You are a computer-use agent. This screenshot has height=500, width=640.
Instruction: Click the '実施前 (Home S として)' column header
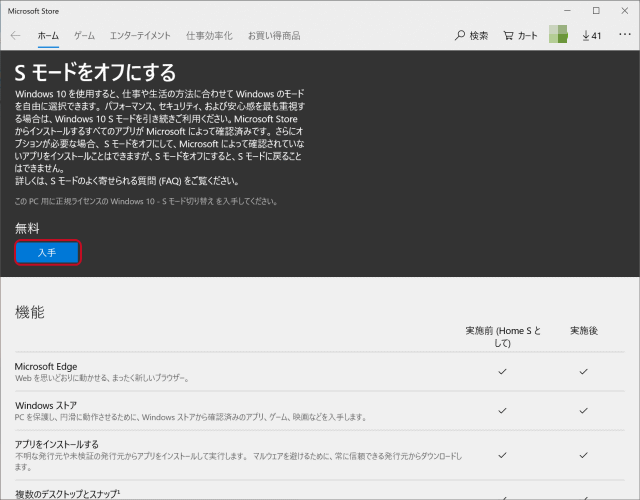click(x=503, y=337)
